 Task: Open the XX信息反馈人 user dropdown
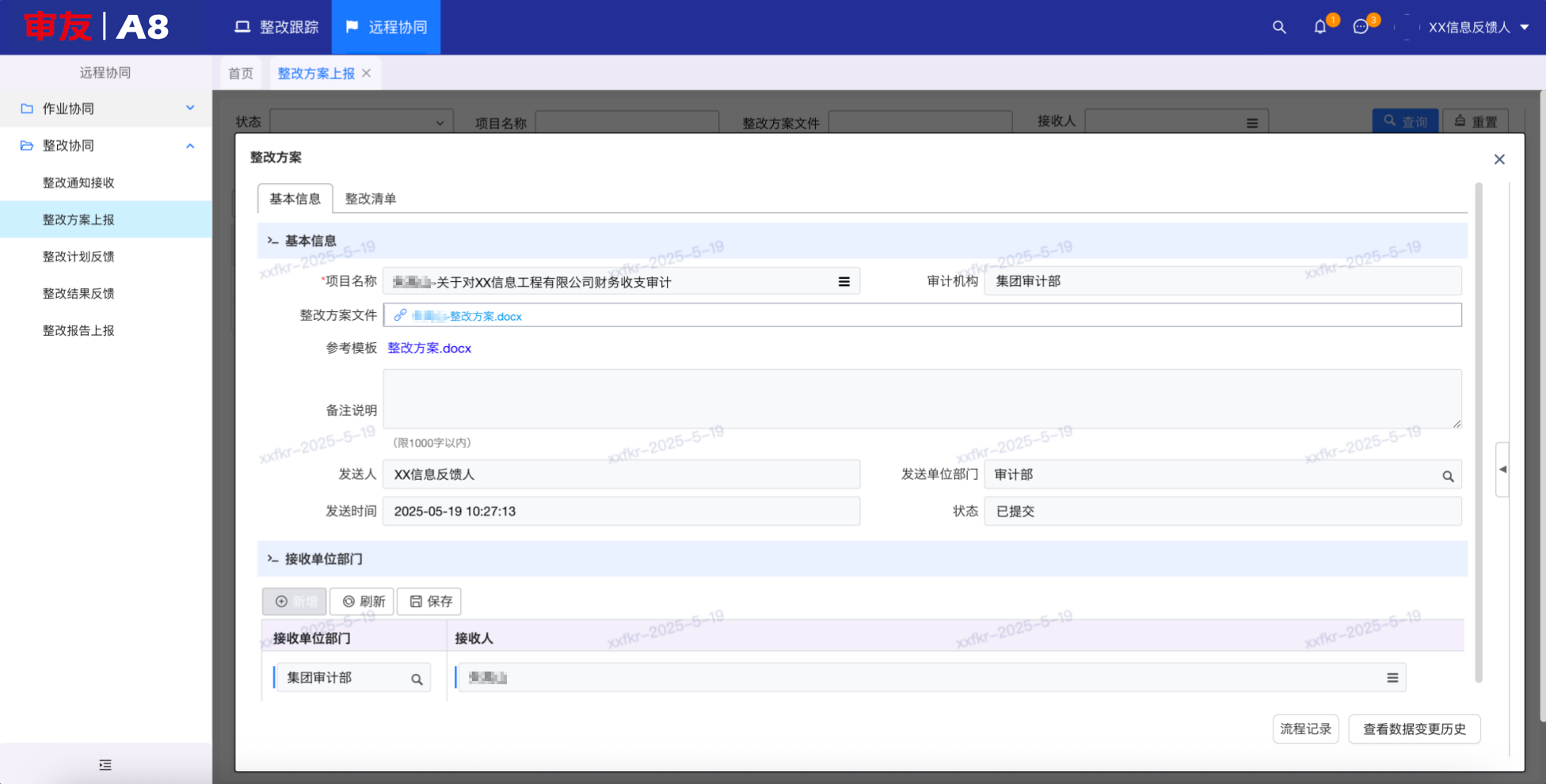pos(1478,28)
